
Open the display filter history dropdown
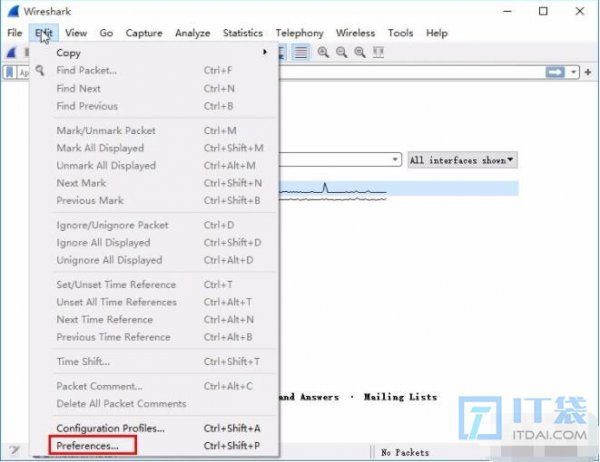point(573,72)
